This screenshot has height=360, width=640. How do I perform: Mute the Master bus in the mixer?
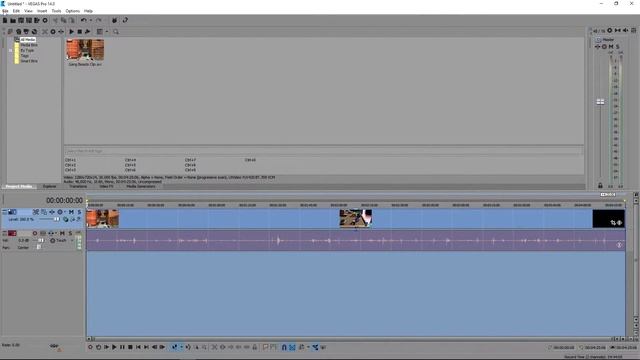611,47
